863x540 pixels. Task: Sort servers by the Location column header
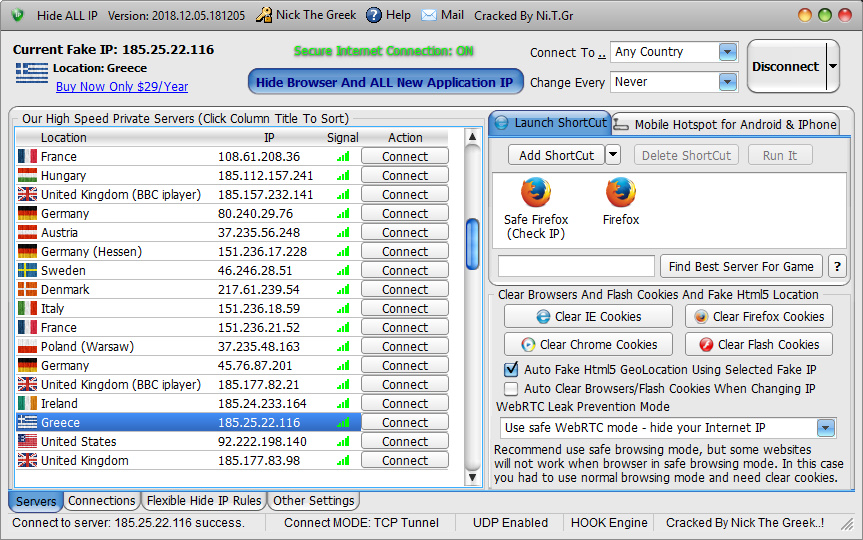tap(63, 138)
